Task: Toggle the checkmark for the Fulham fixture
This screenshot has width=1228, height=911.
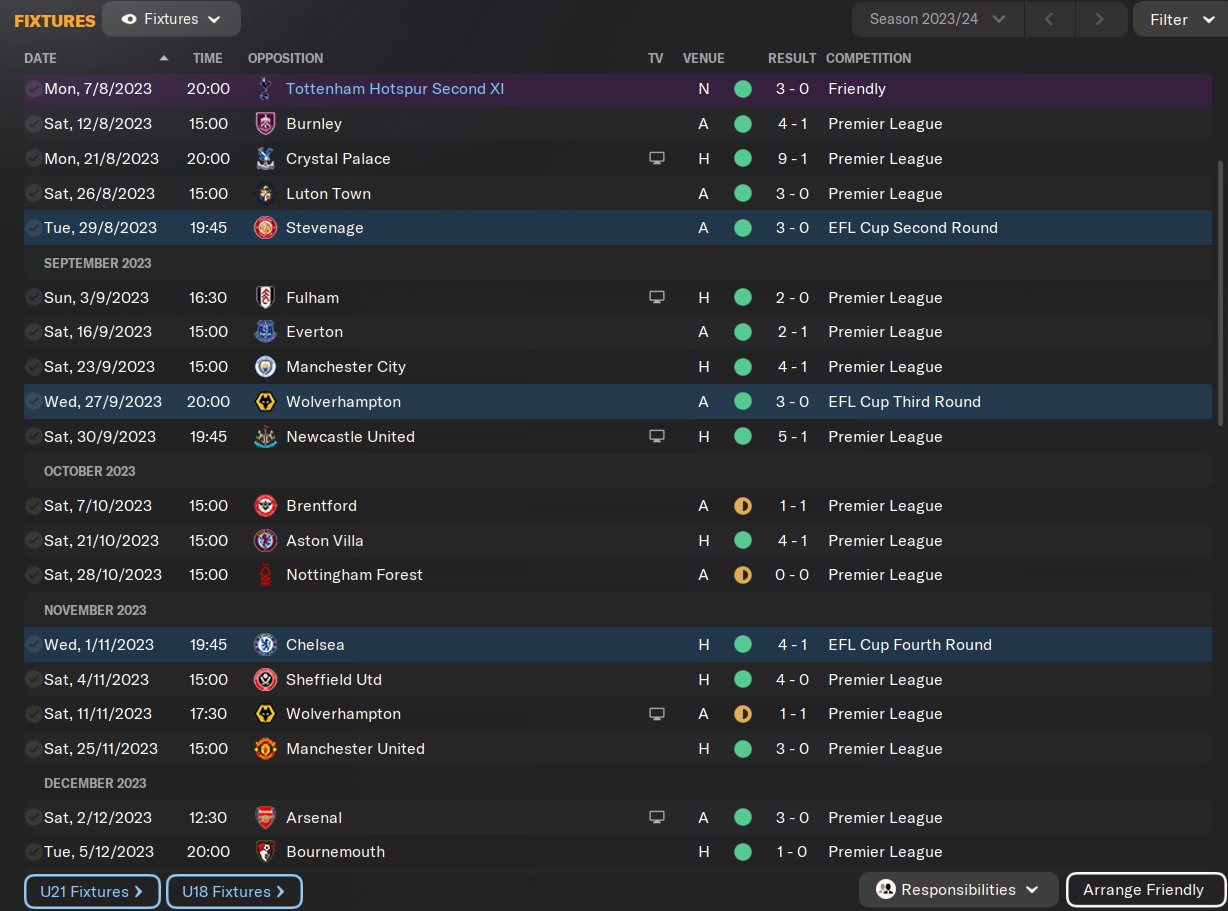Action: [x=34, y=298]
